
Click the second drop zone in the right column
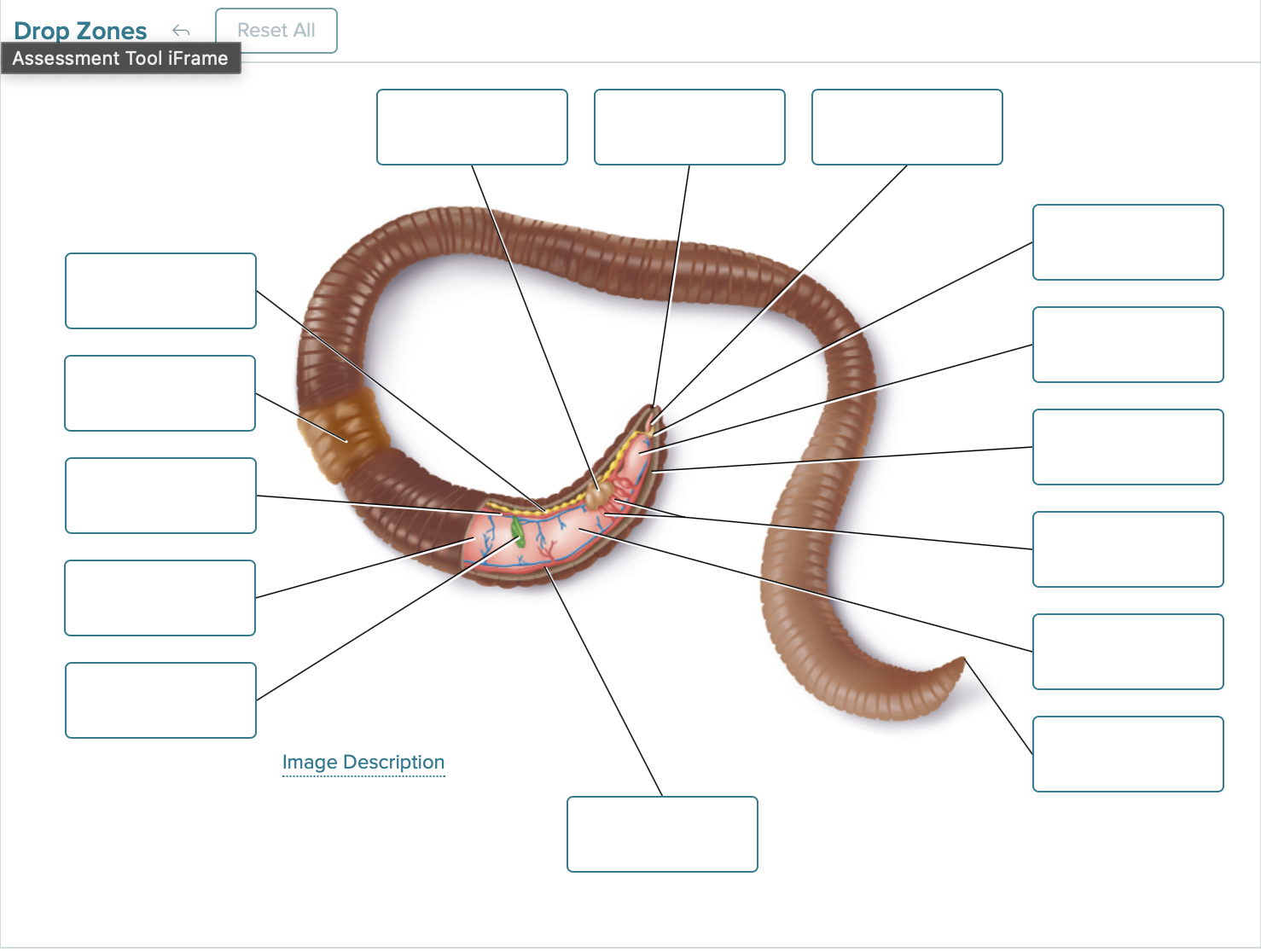[x=1128, y=345]
